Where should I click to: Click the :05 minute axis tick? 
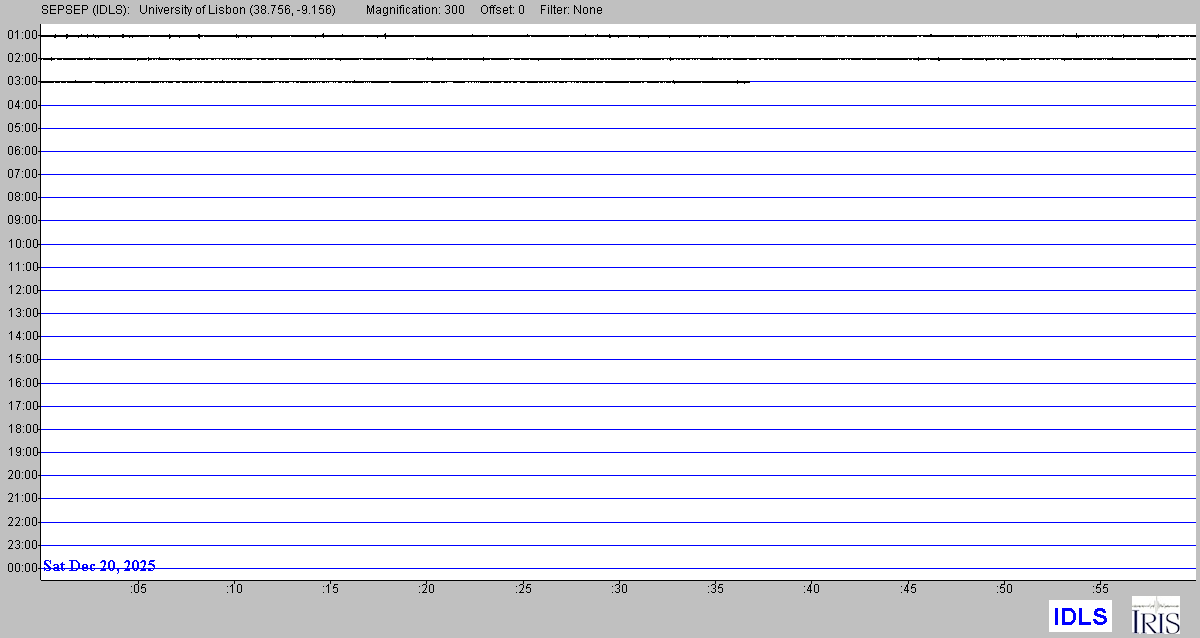[x=138, y=589]
